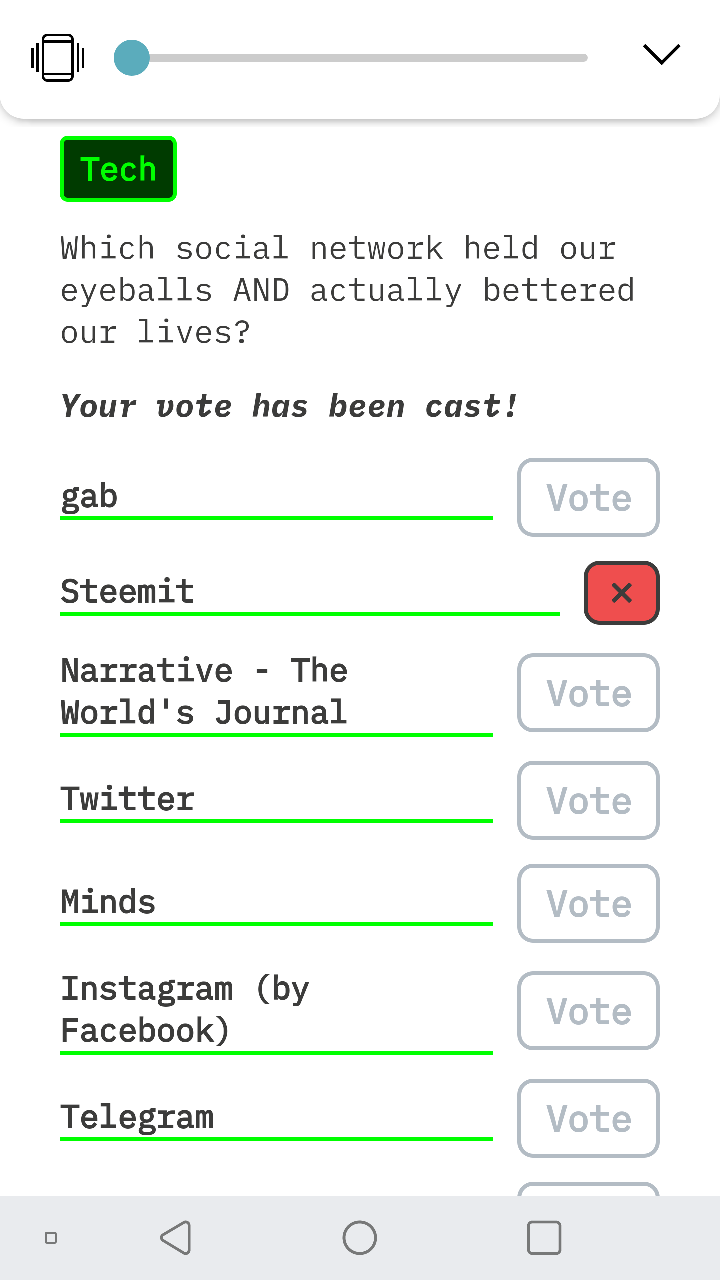Vote for Narrative - The World's Journal
The image size is (720, 1280).
588,693
